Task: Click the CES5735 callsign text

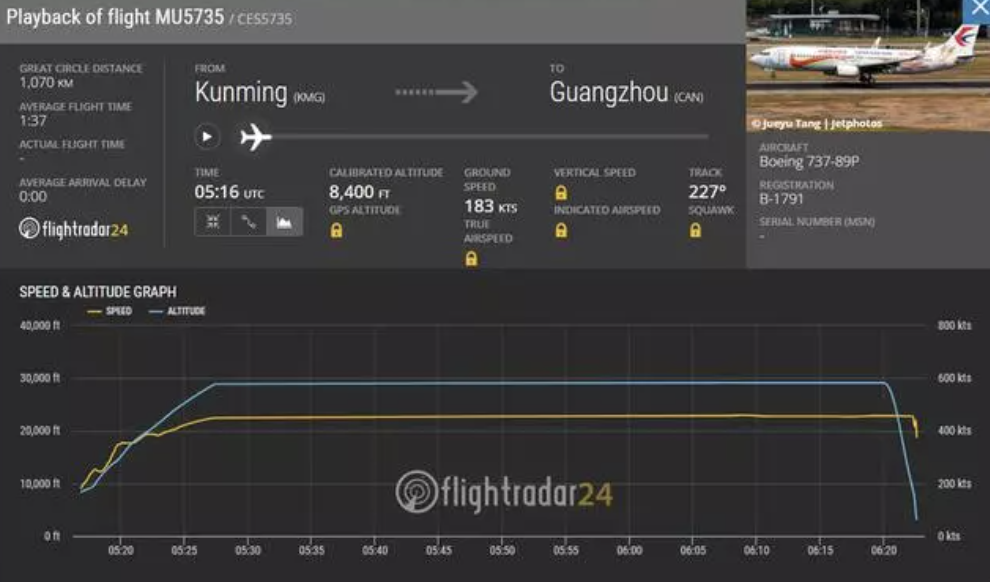Action: point(265,19)
